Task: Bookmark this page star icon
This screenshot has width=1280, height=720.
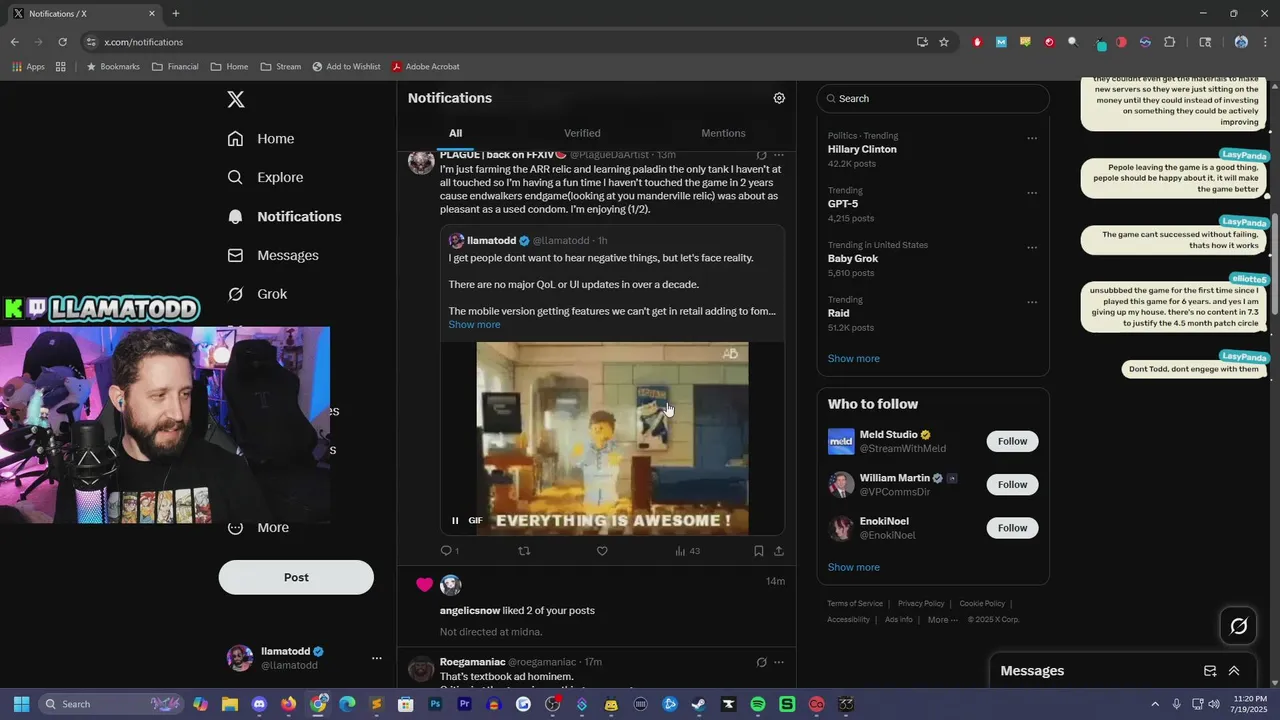Action: 944,42
